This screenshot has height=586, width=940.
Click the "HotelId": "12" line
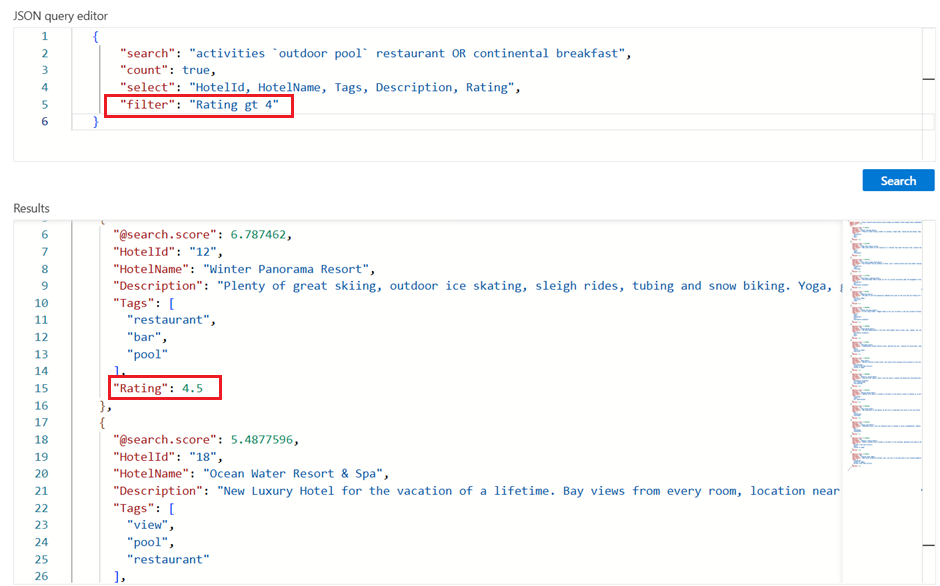[x=168, y=252]
